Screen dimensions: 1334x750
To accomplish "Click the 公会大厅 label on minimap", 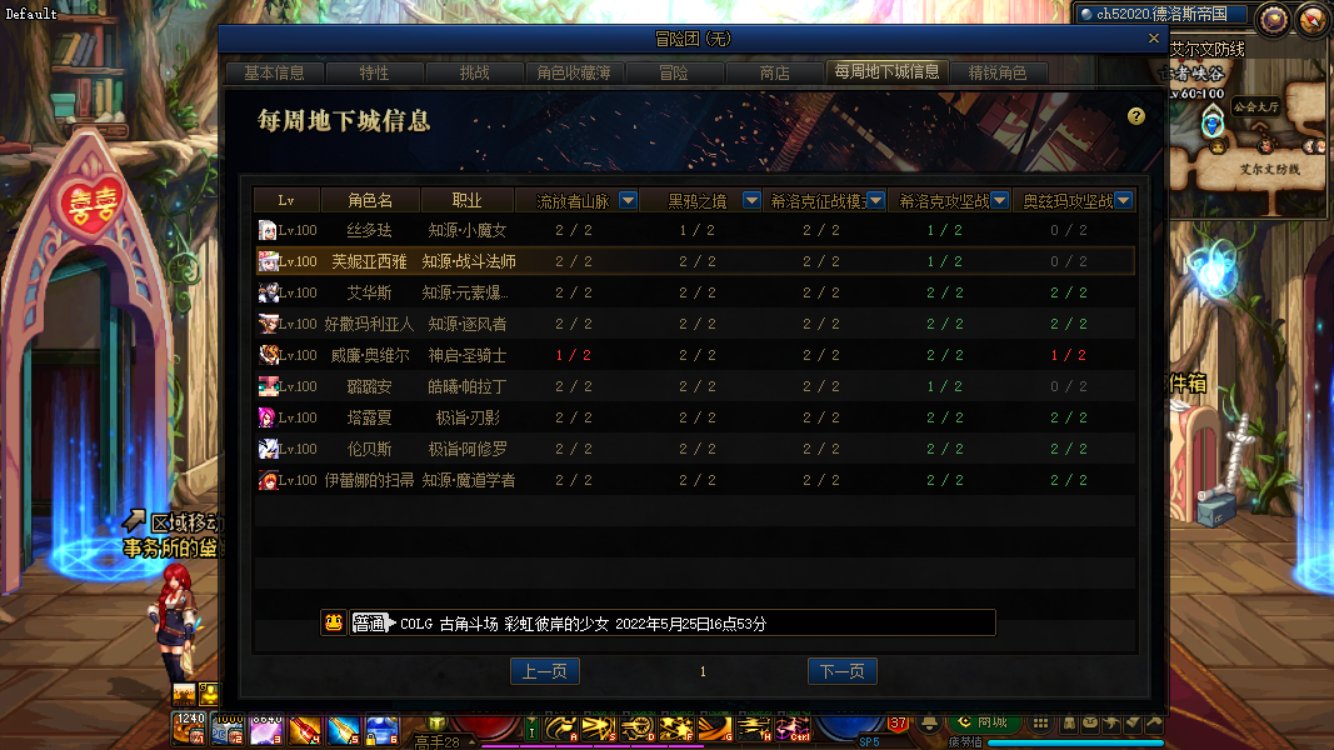I will (1257, 105).
